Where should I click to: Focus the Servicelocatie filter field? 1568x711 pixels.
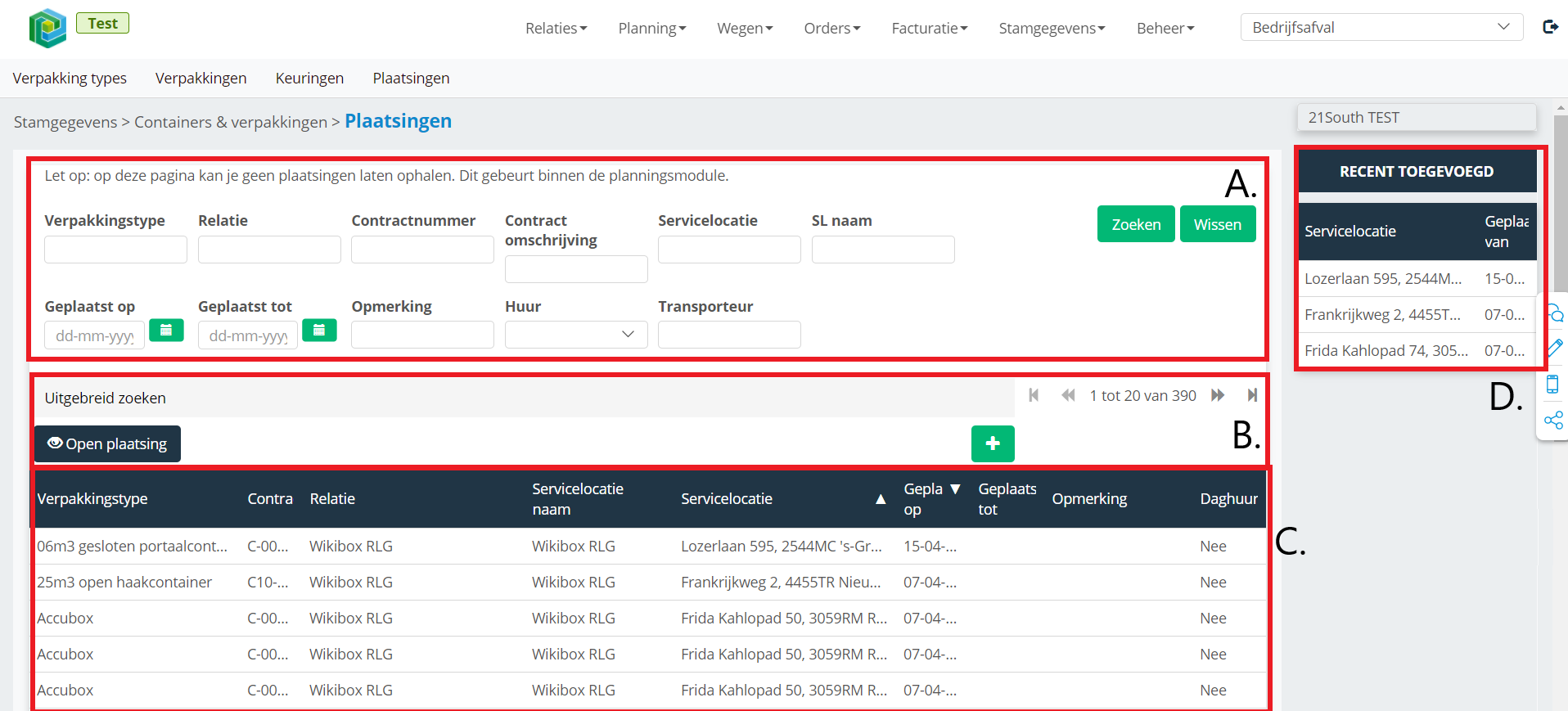click(729, 250)
